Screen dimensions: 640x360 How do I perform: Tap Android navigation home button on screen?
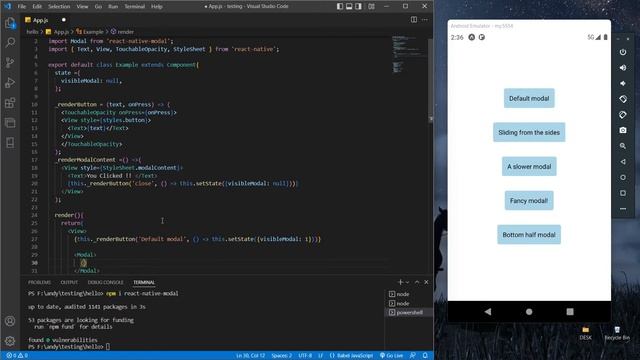(529, 311)
